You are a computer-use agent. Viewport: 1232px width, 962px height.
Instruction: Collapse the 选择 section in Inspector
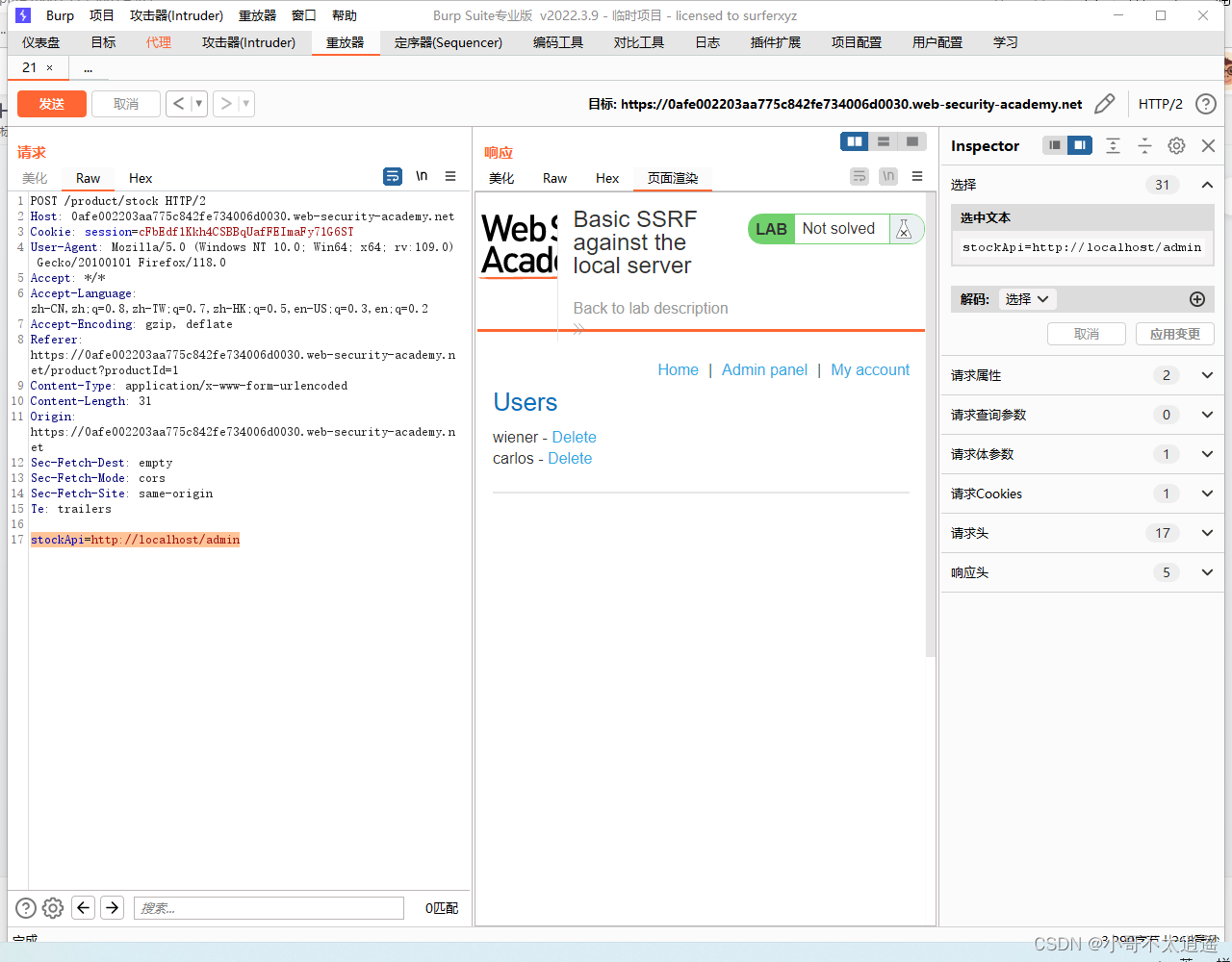[x=1207, y=185]
